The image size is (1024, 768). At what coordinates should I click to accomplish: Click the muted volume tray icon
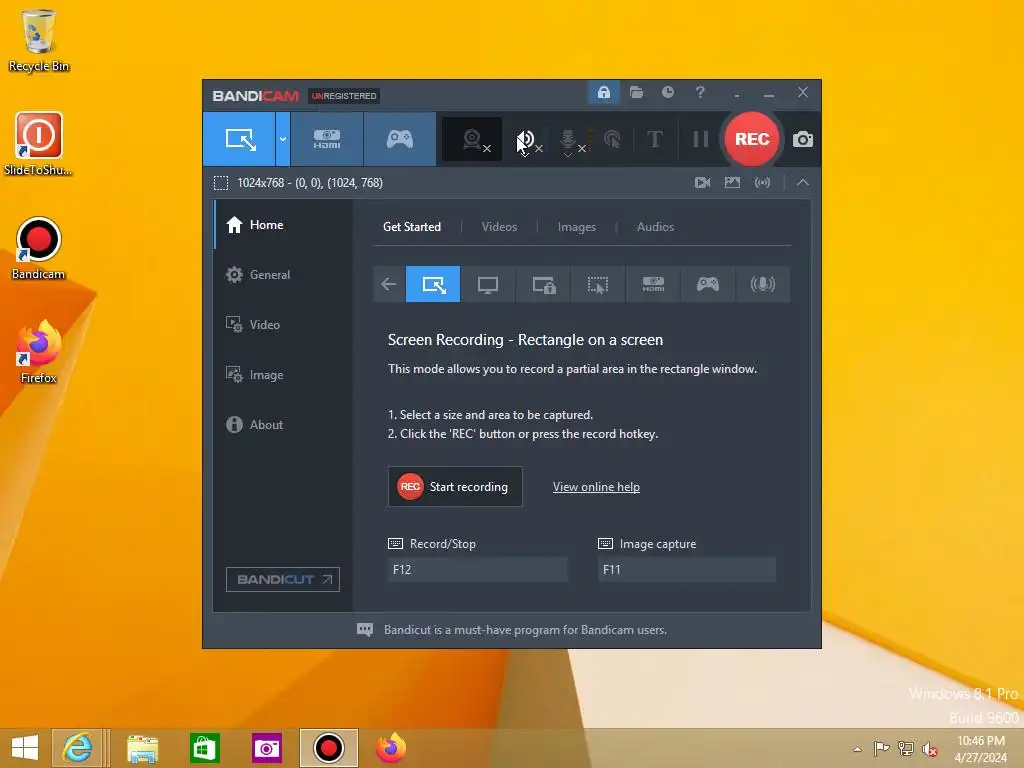[x=929, y=749]
